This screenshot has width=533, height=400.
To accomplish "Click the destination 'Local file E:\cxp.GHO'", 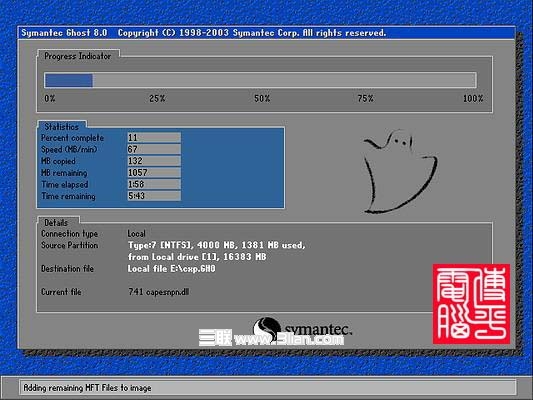I will pos(172,269).
